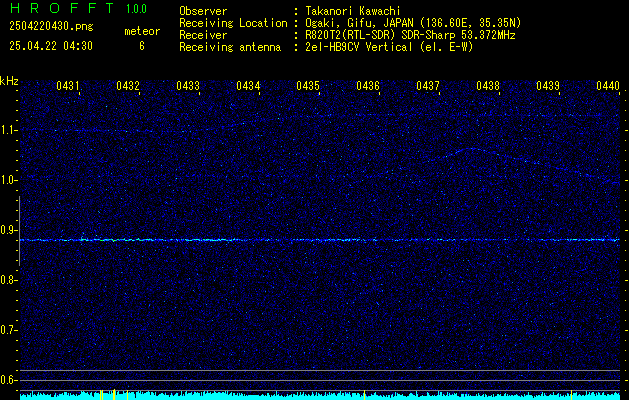Click the 0435 time axis label

(308, 85)
